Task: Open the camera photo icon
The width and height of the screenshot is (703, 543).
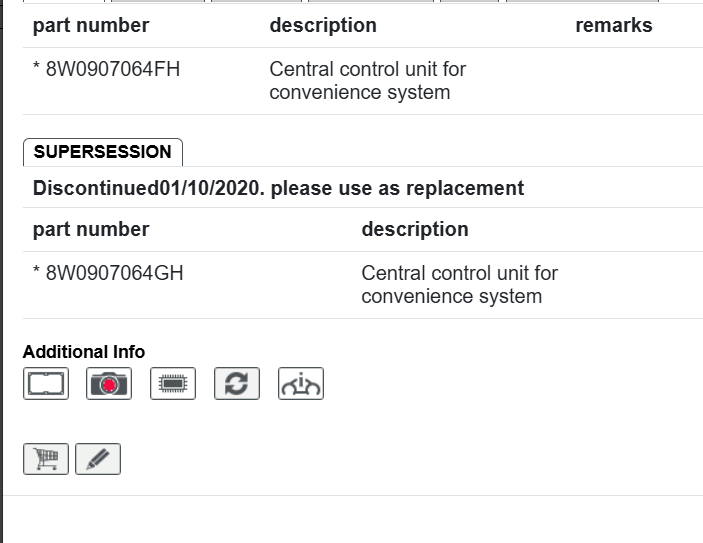Action: 109,384
